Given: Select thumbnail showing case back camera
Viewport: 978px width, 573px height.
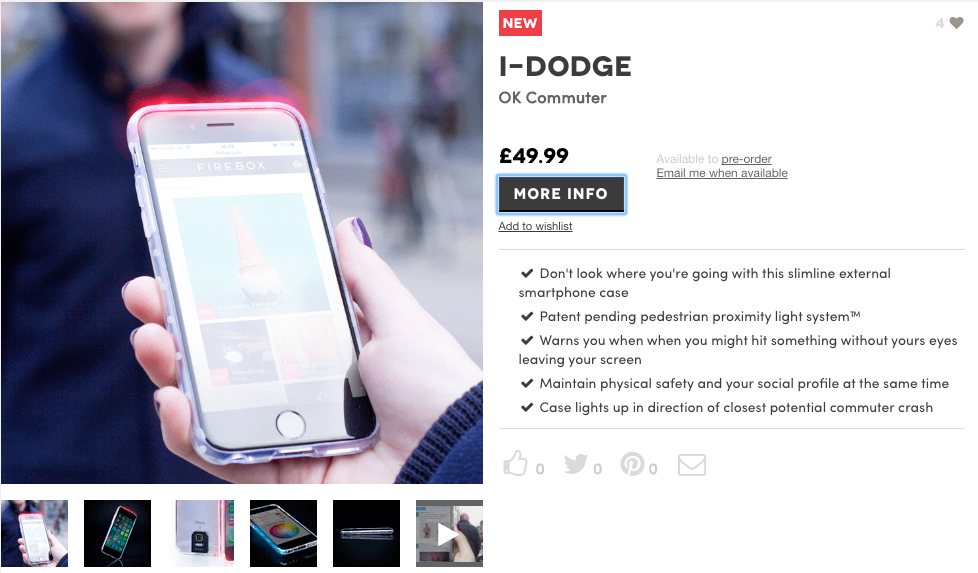Looking at the screenshot, I should pyautogui.click(x=200, y=534).
